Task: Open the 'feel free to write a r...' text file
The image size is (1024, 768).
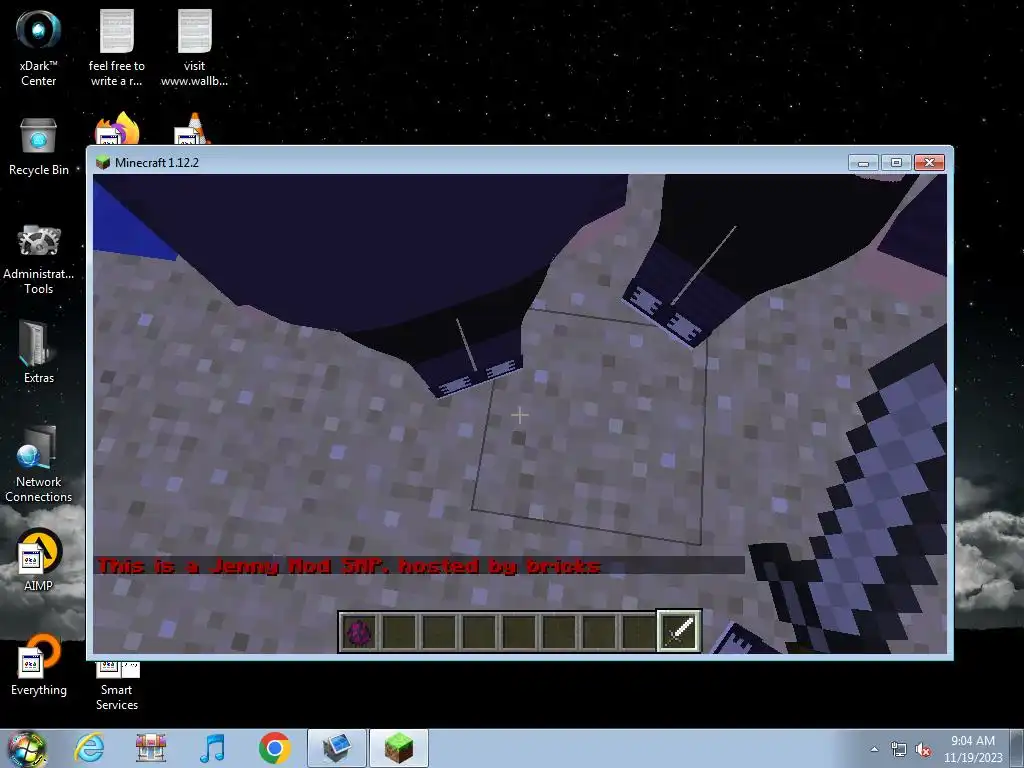Action: tap(116, 48)
